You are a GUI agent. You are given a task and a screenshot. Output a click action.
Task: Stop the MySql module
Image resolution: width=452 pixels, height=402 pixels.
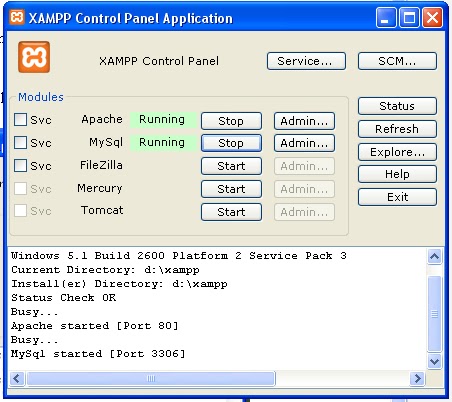coord(231,143)
